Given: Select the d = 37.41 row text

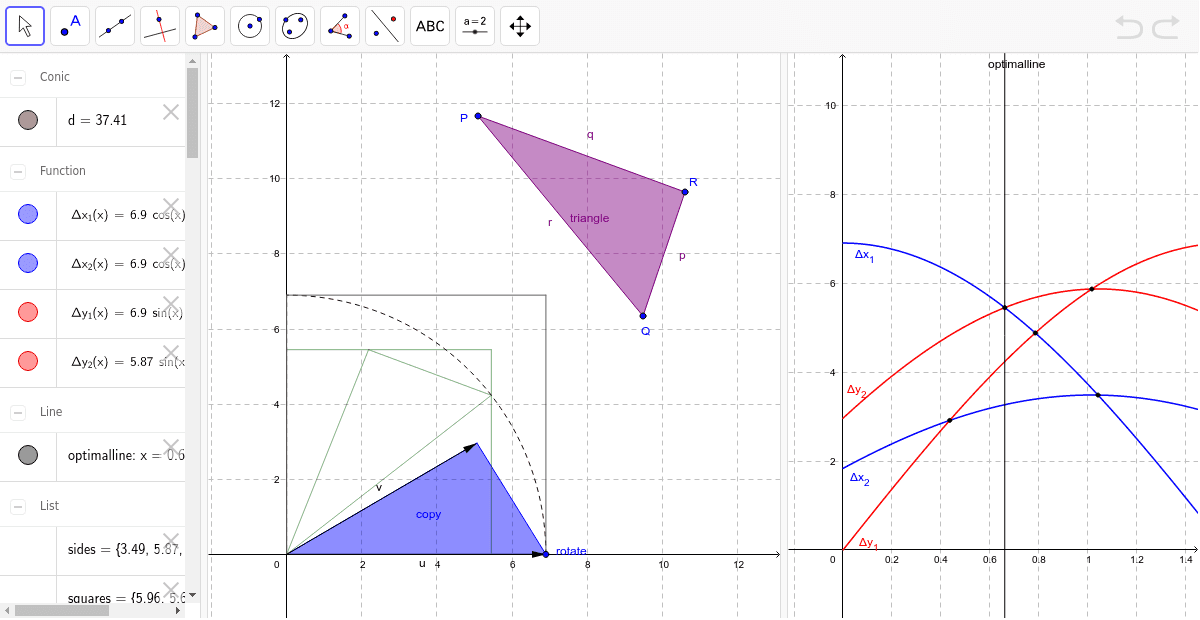Looking at the screenshot, I should pyautogui.click(x=97, y=121).
